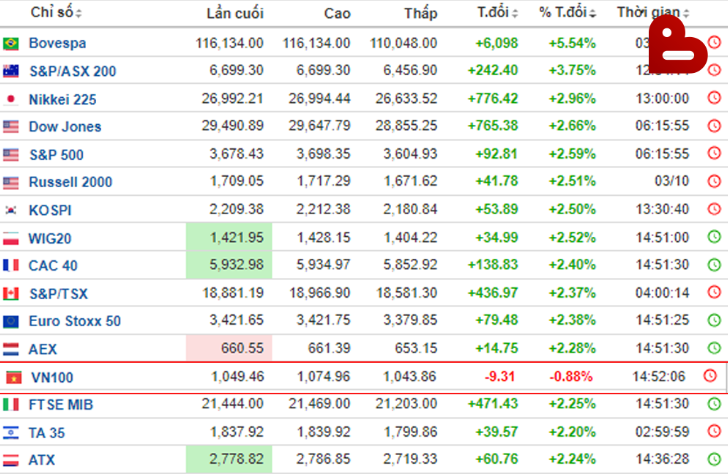Viewport: 728px width, 474px height.
Task: Select the VN100 -0.88% change cell
Action: click(572, 376)
